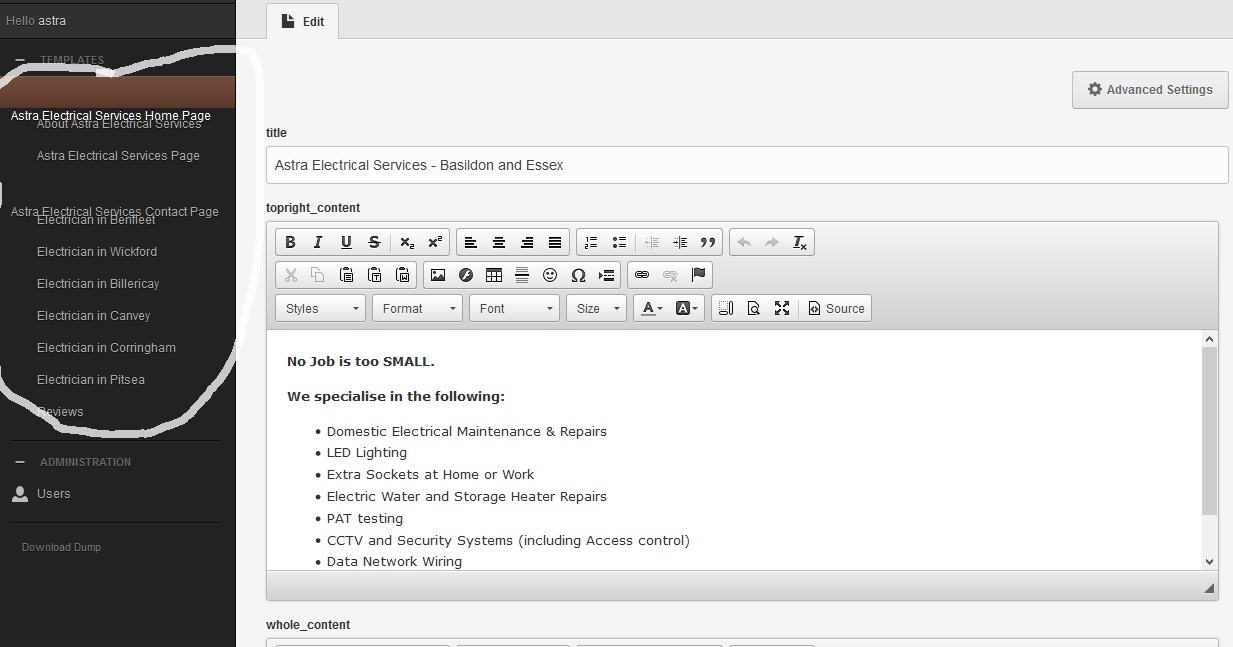Screen dimensions: 1233x647
Task: Click the Paste icon
Action: 346,275
